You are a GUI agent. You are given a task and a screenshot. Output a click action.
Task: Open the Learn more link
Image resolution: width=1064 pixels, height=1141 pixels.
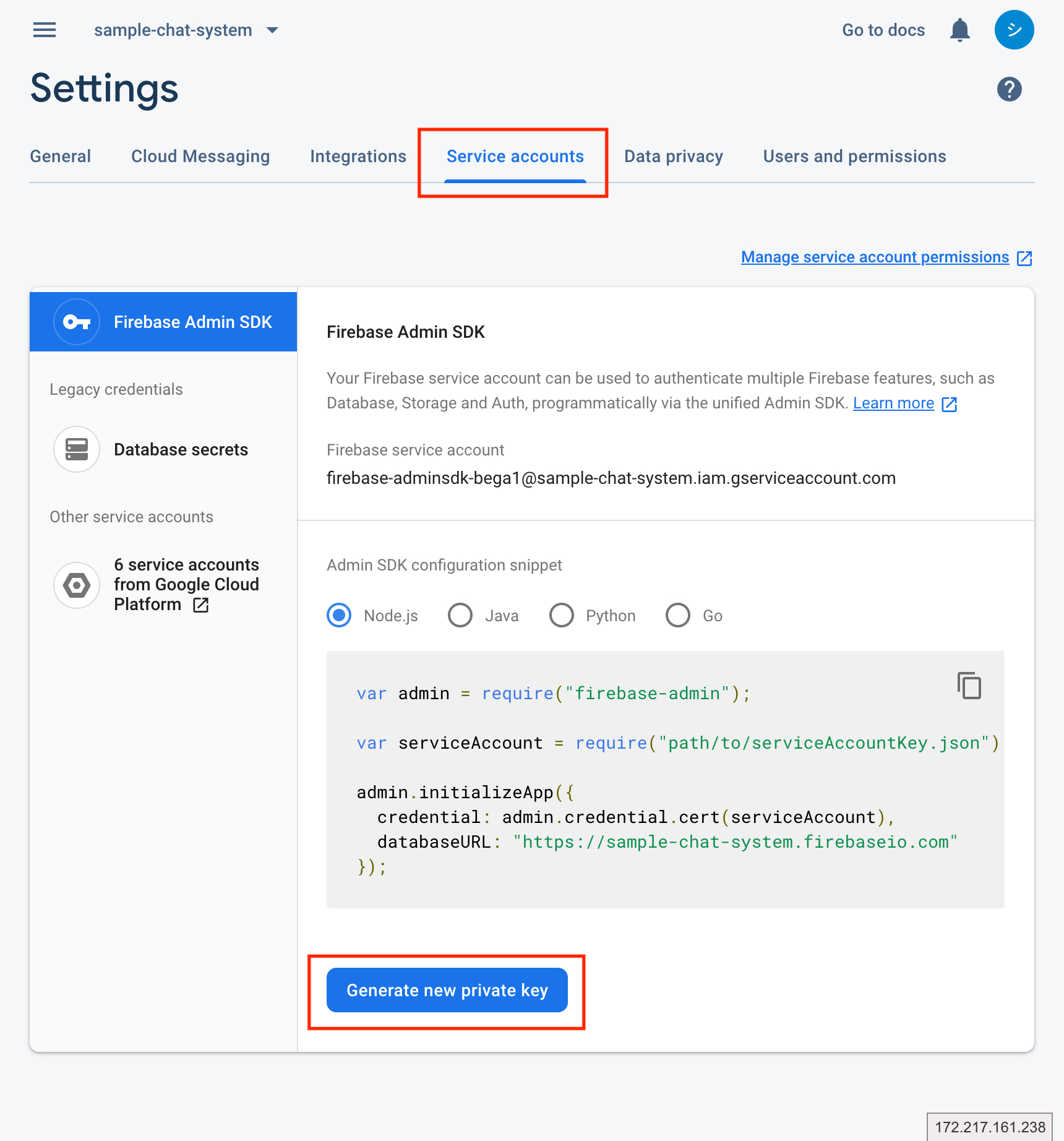[893, 403]
